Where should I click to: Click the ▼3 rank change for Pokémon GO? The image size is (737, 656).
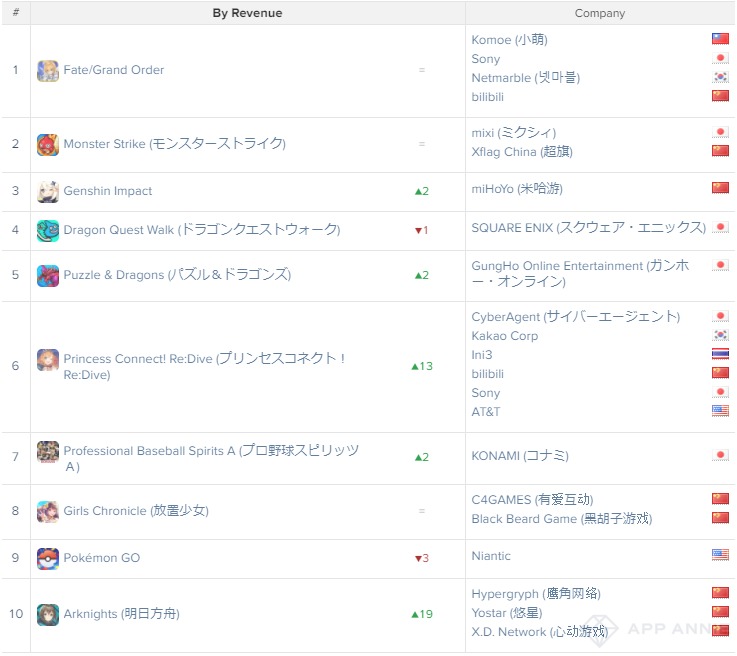point(422,558)
